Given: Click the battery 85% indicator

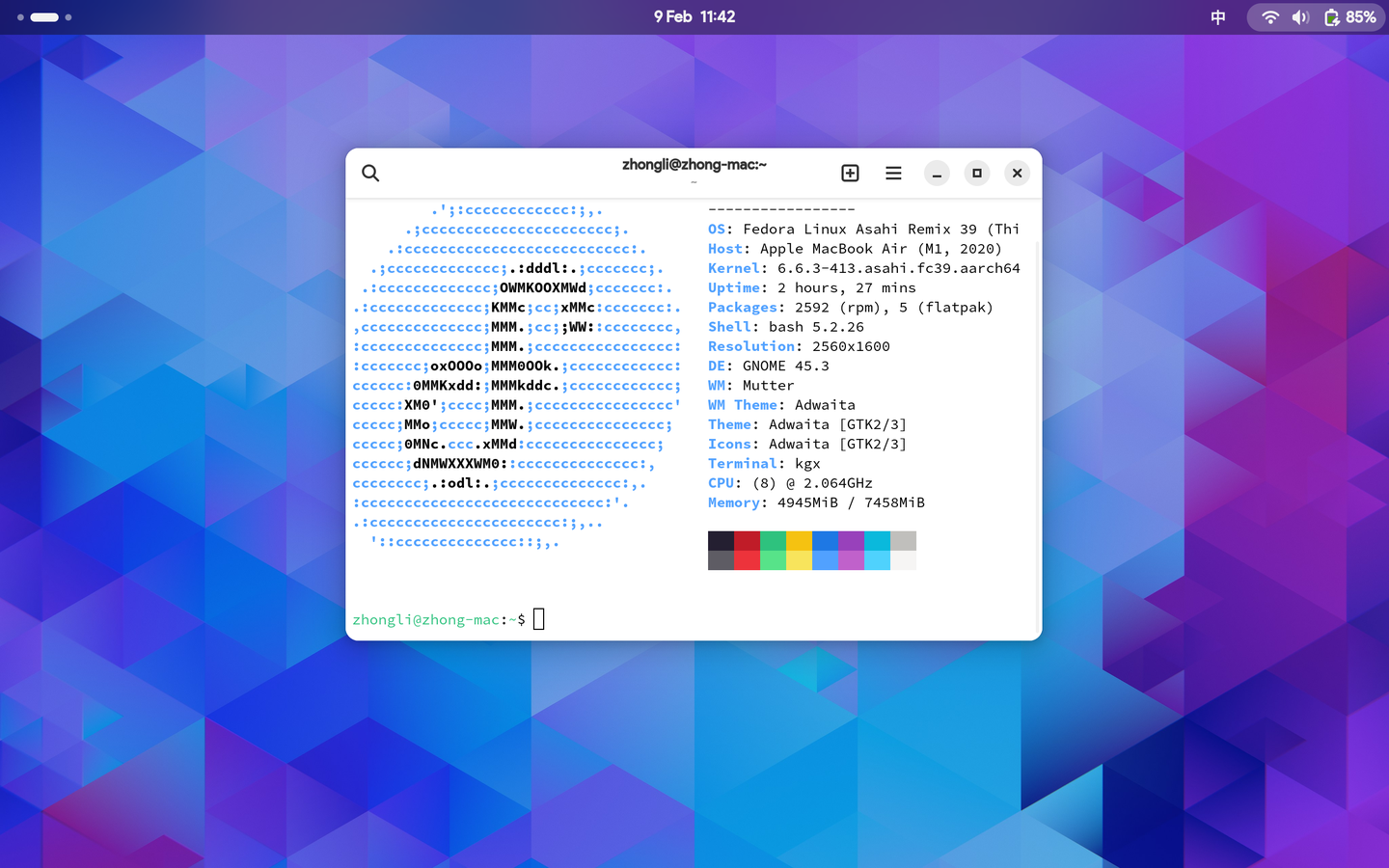Looking at the screenshot, I should 1349,17.
